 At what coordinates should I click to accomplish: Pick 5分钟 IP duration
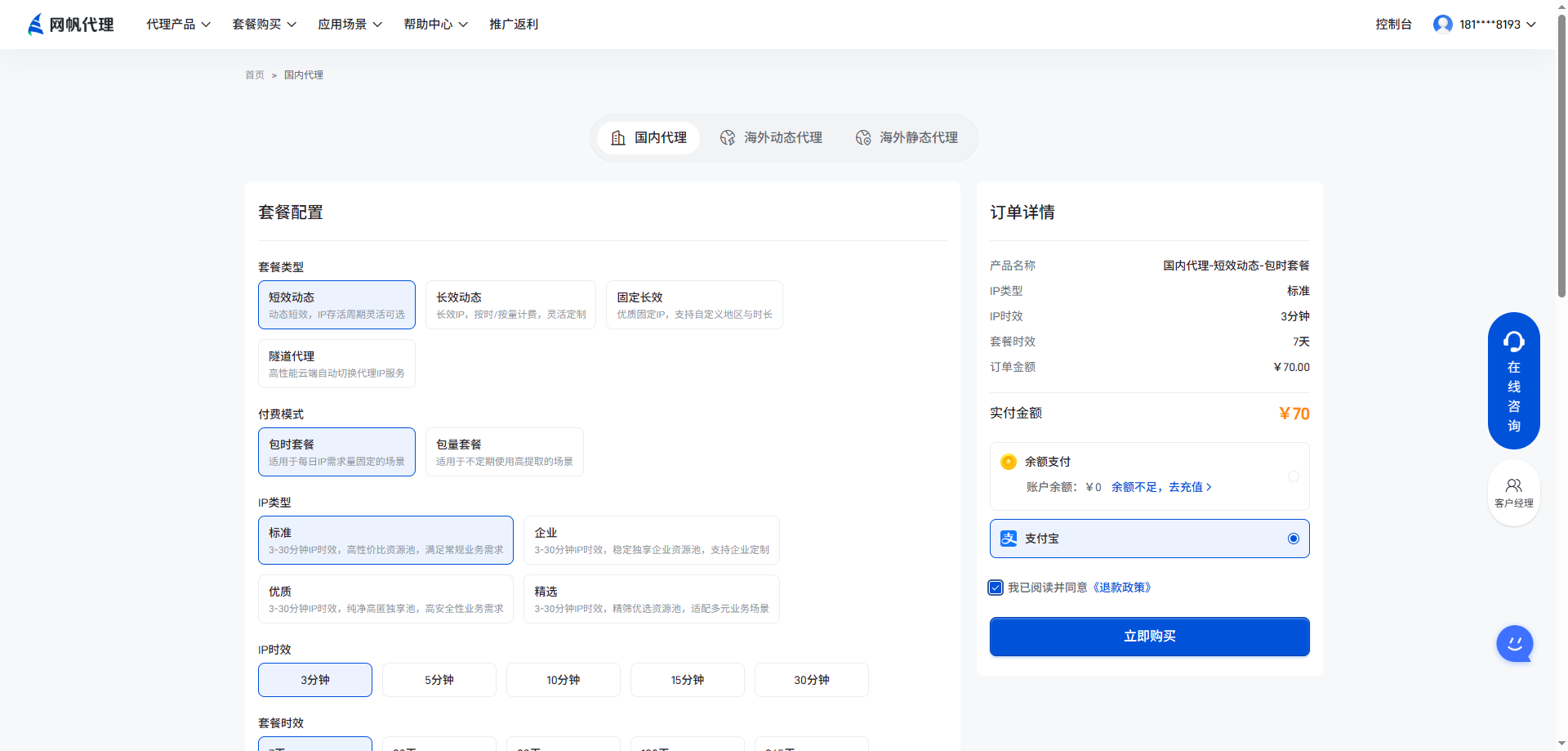pyautogui.click(x=439, y=680)
